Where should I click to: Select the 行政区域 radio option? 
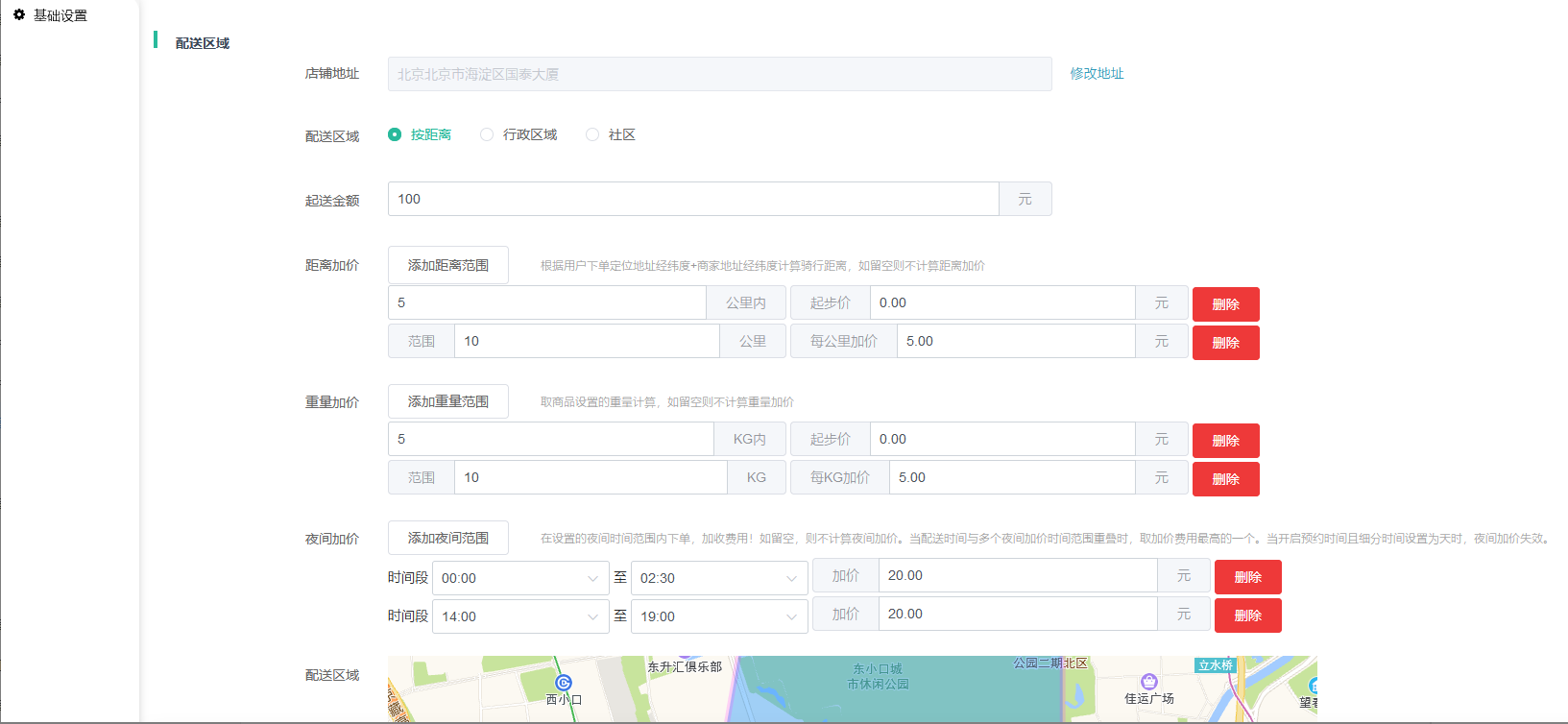[x=487, y=134]
